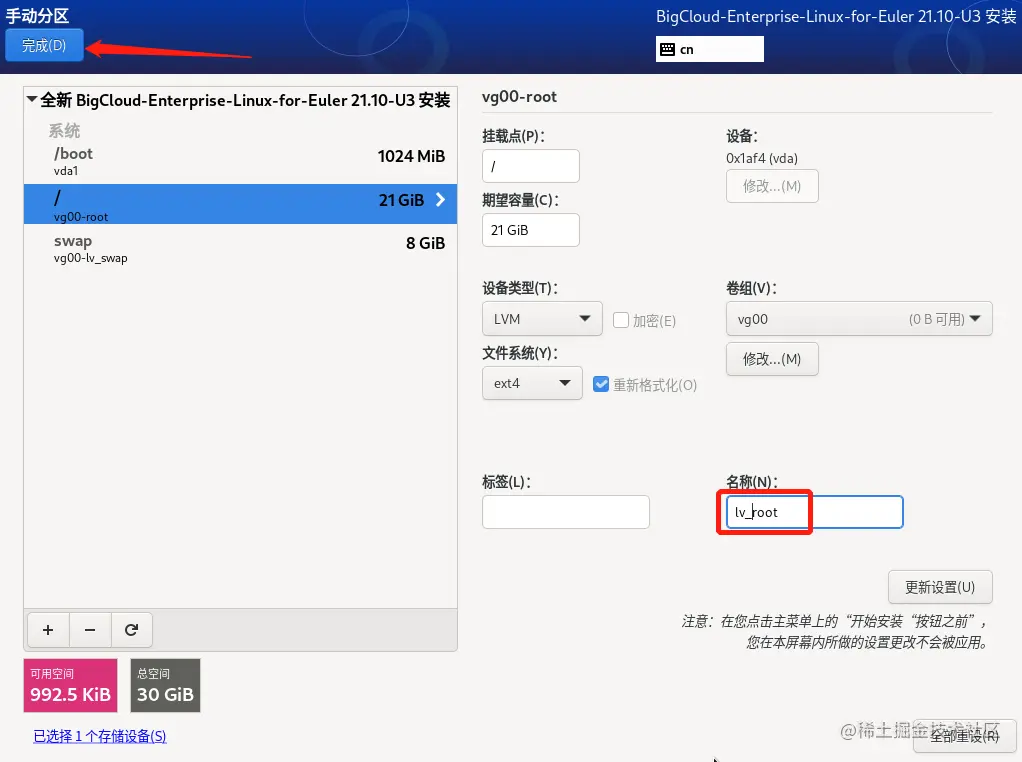This screenshot has width=1022, height=762.
Task: Toggle the encrypt (加密) checkbox
Action: click(621, 320)
